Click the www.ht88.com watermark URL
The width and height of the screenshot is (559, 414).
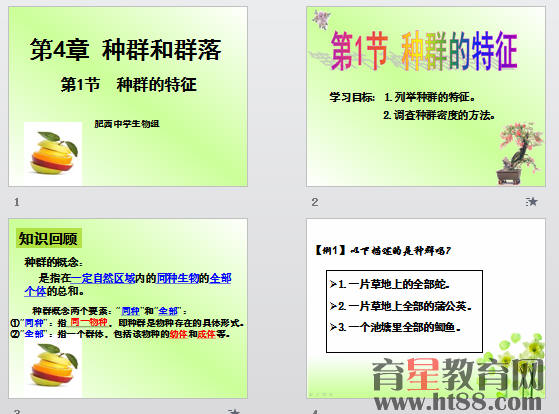click(x=458, y=402)
